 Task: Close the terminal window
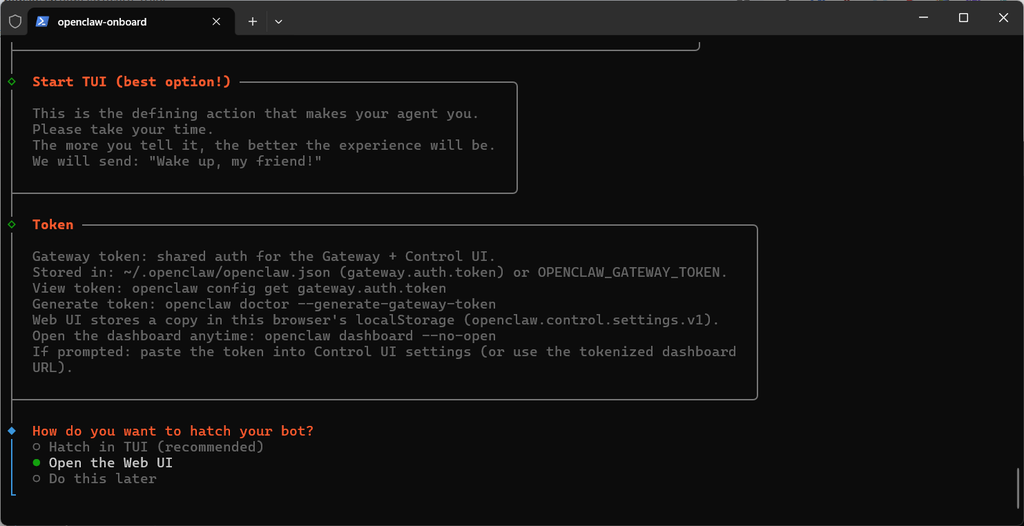pos(1003,18)
